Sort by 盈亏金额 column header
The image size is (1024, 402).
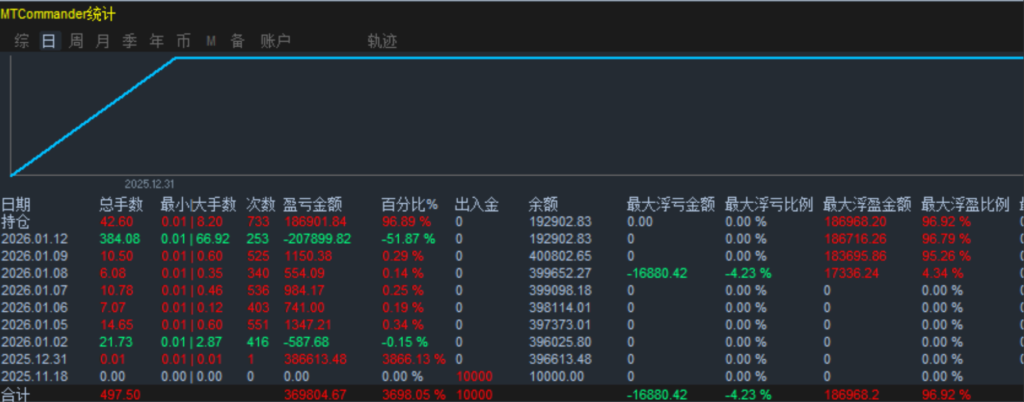tap(314, 205)
